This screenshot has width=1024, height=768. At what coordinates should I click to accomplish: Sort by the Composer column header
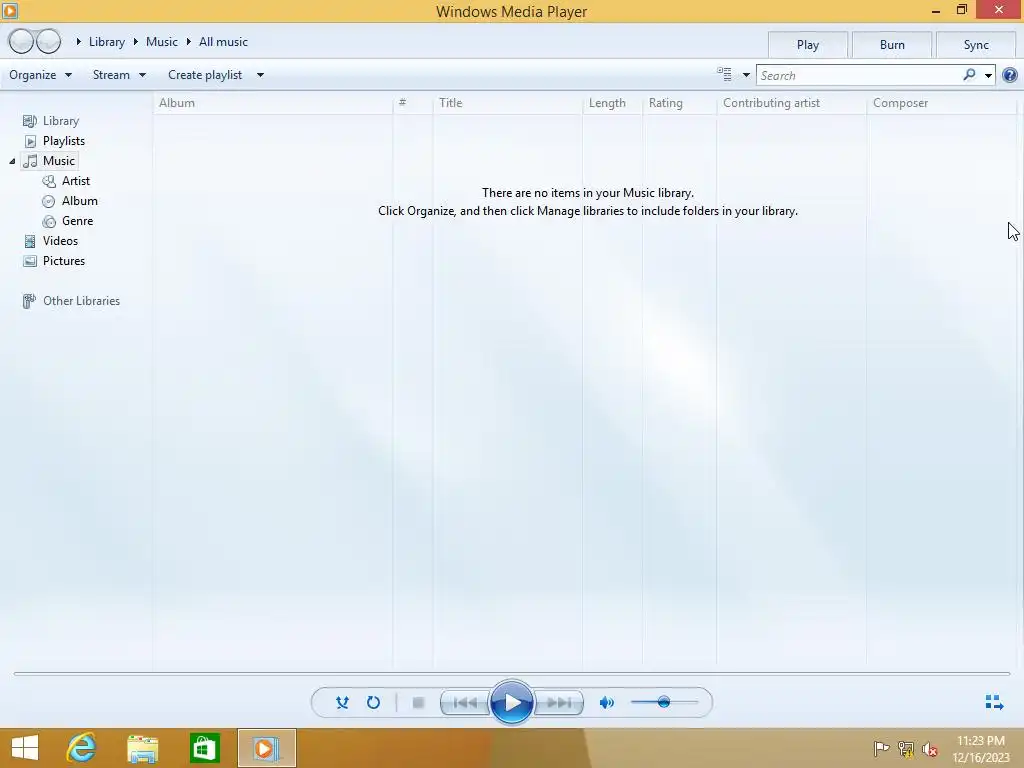[x=941, y=103]
